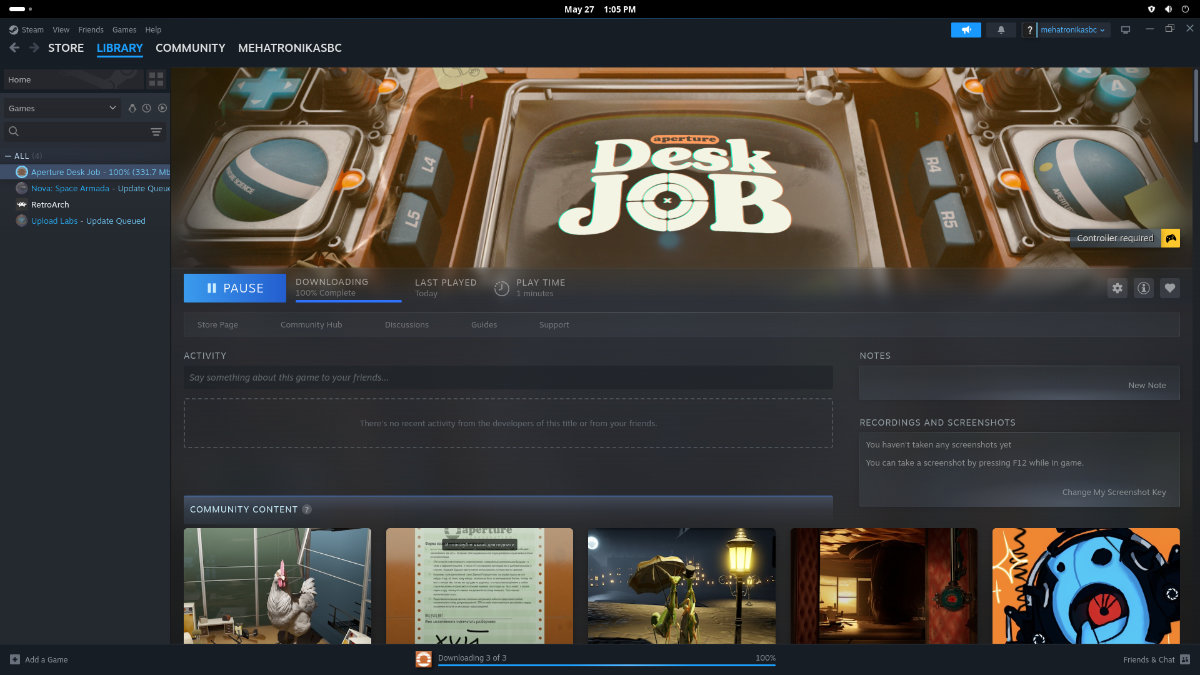This screenshot has width=1200, height=675.
Task: Open the Aperture paper form community thumbnail
Action: point(479,586)
